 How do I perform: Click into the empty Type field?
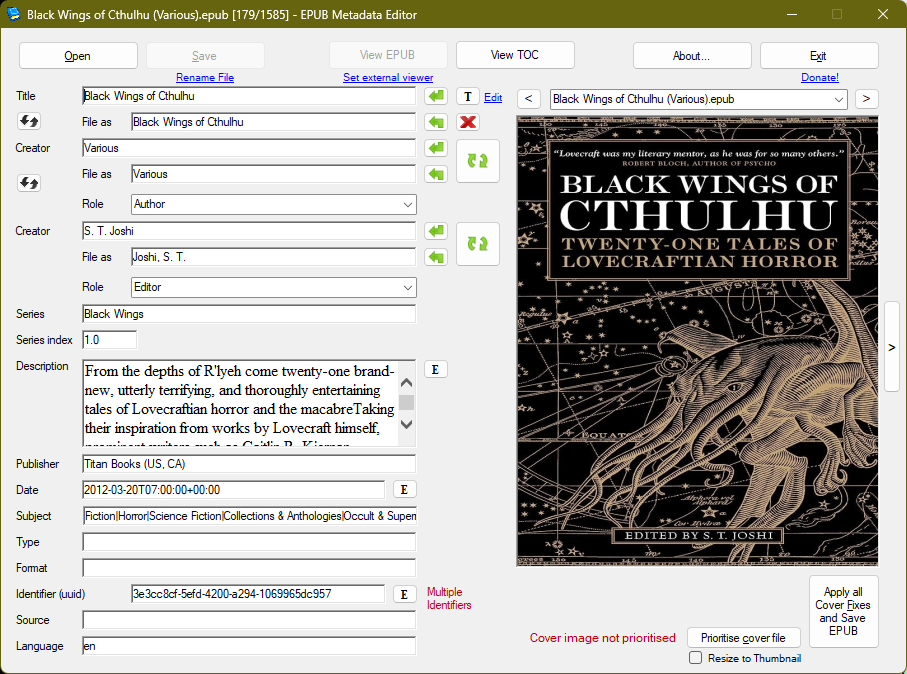(249, 542)
